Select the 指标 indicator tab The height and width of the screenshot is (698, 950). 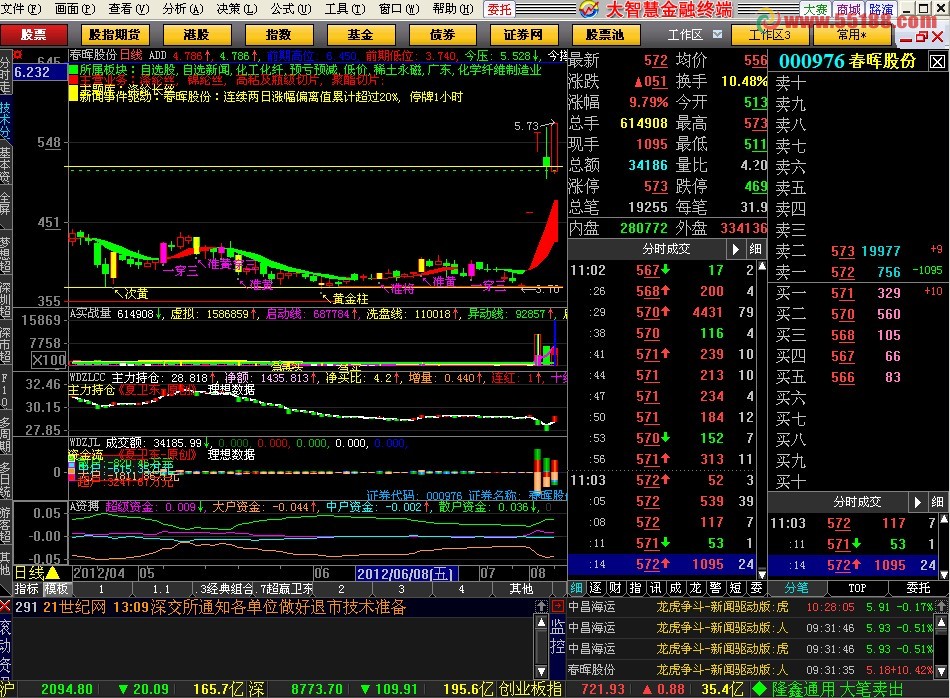[27, 588]
